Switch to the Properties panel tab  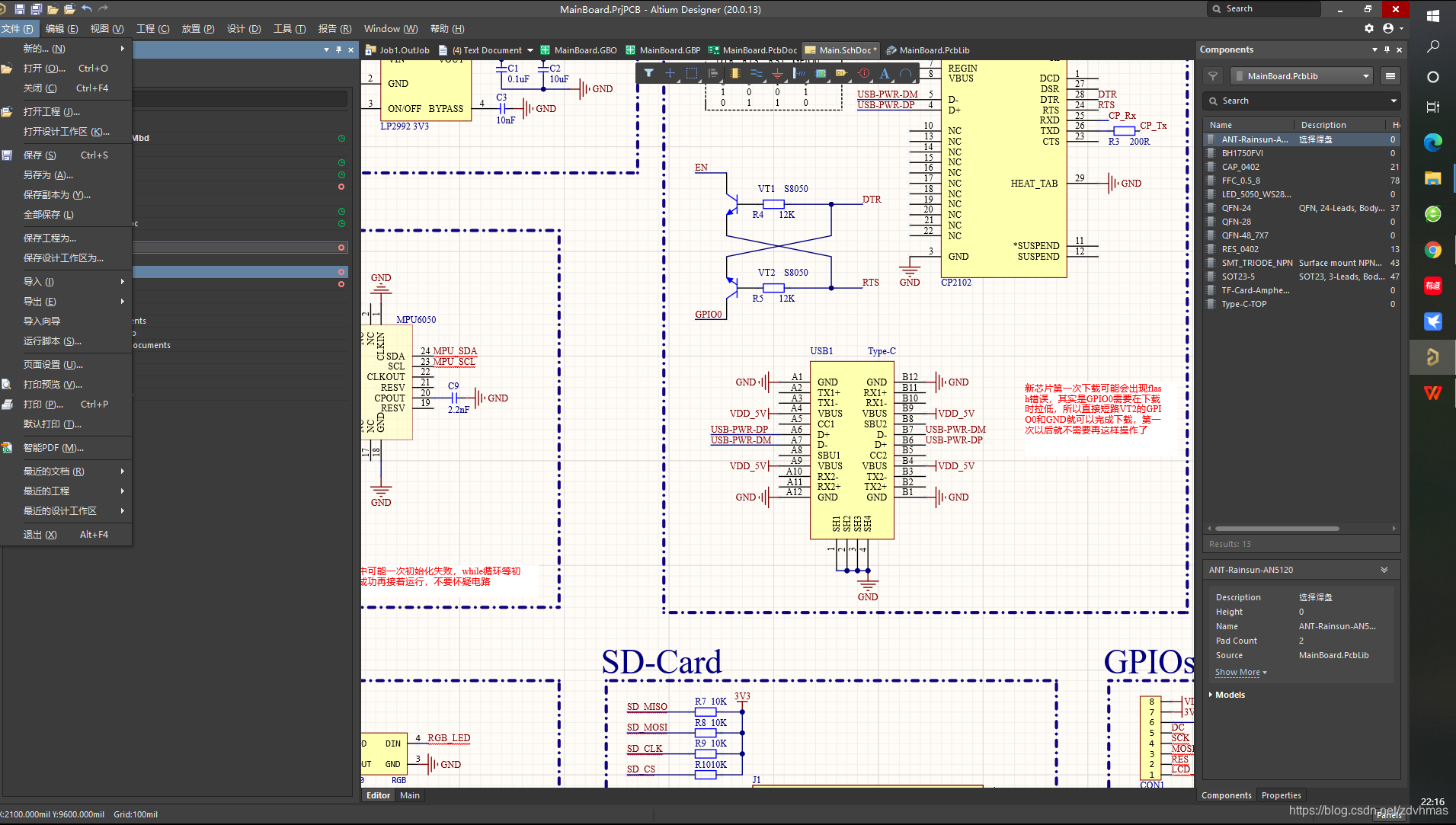(1281, 795)
